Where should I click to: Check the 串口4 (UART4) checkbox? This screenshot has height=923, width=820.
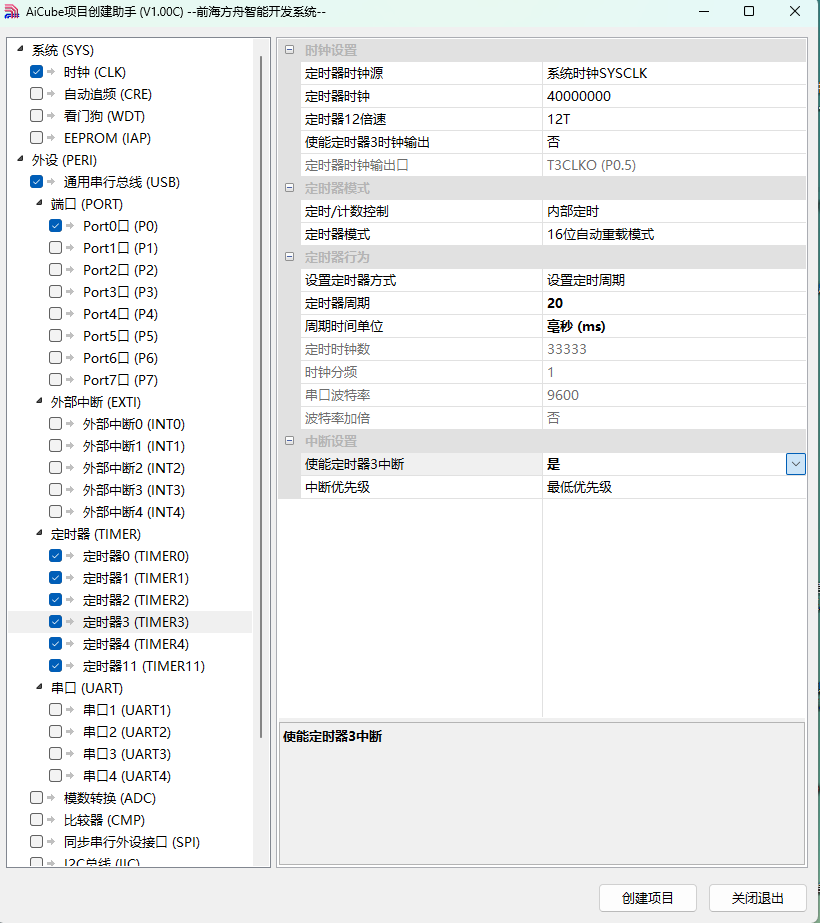point(55,775)
